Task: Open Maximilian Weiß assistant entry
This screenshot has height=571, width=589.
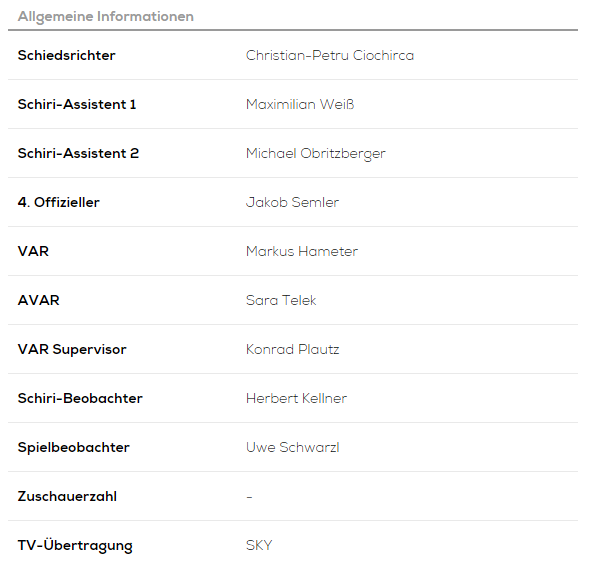Action: 300,104
